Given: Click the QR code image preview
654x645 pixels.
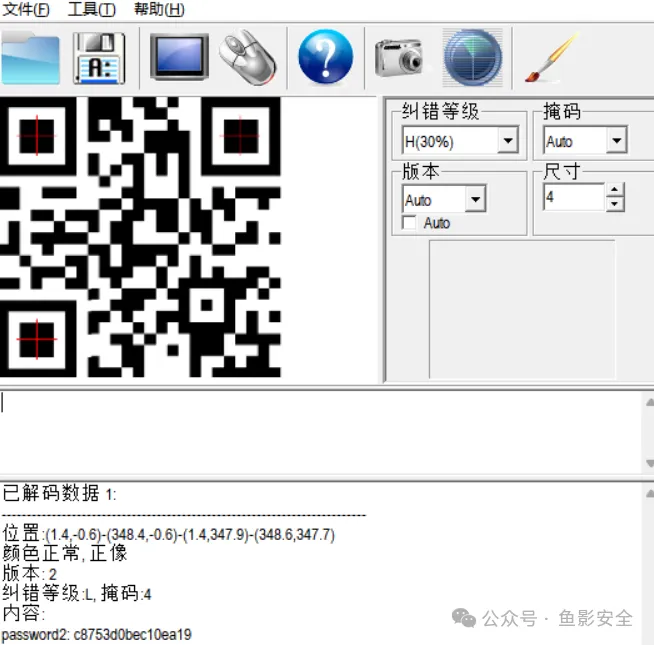Looking at the screenshot, I should coord(140,237).
